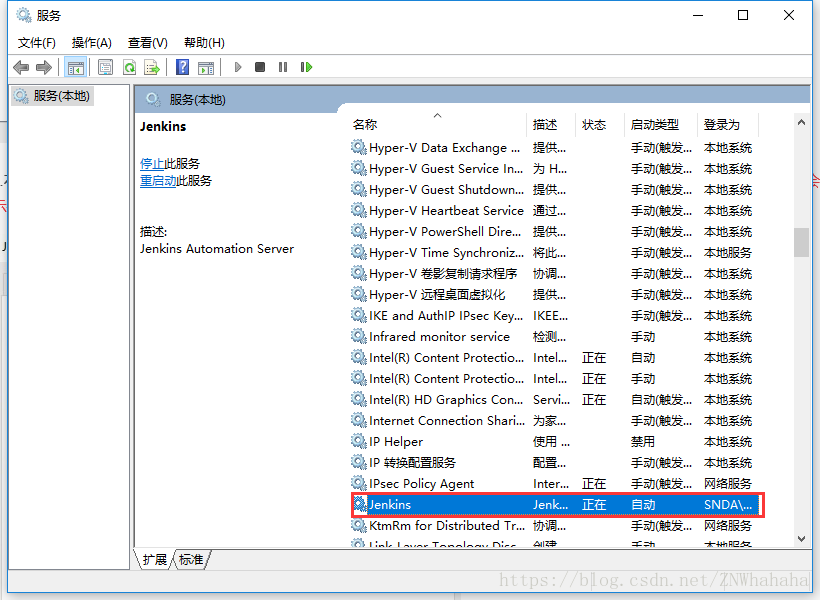Click the Stop Service square icon
Image resolution: width=820 pixels, height=600 pixels.
(x=260, y=67)
